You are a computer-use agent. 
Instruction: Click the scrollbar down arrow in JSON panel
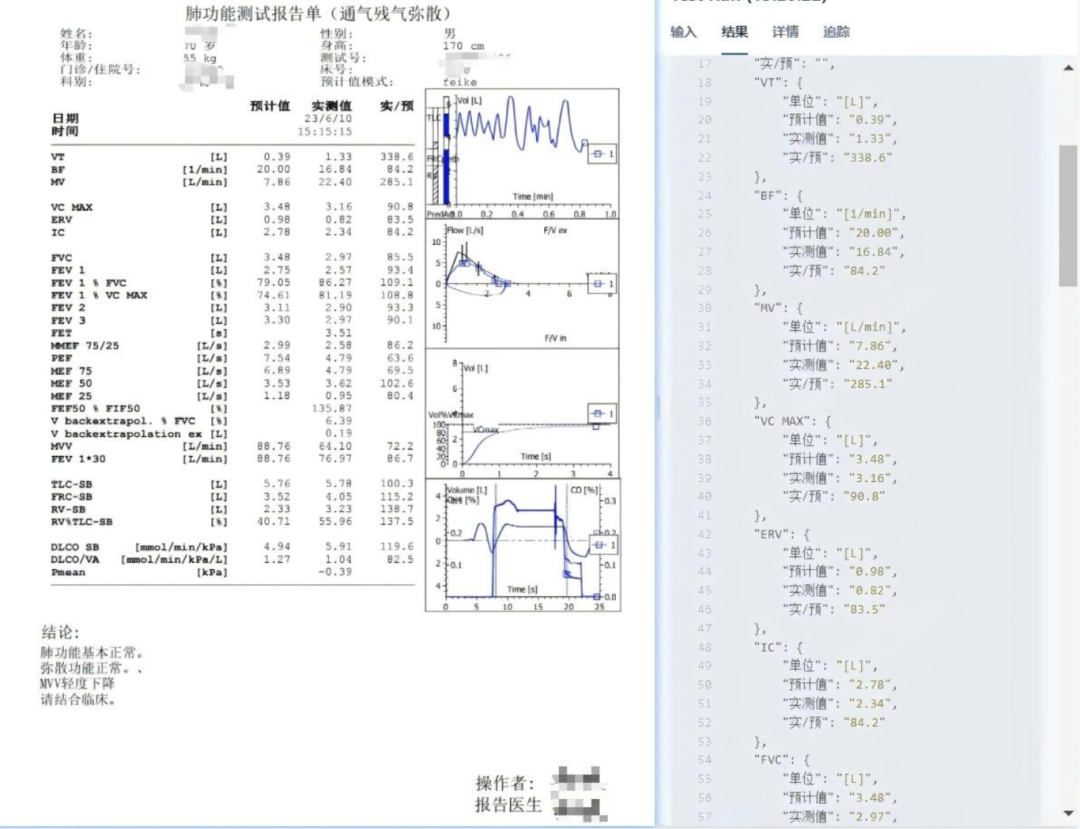pyautogui.click(x=1068, y=812)
